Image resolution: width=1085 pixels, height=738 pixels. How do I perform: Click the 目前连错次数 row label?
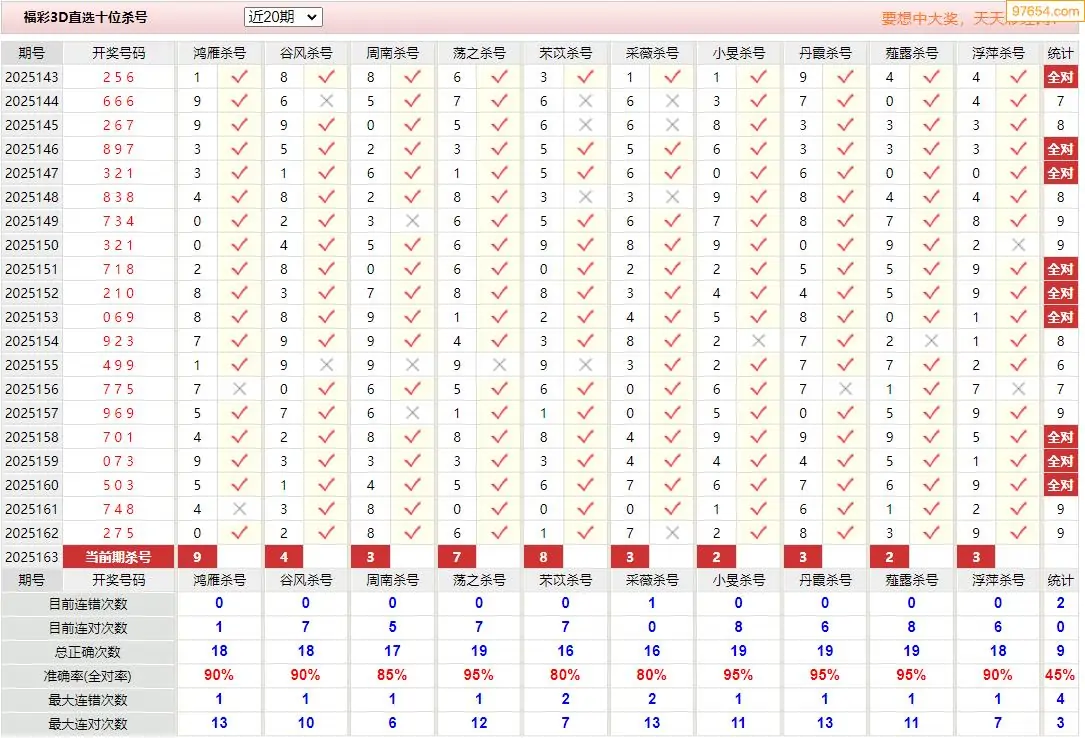click(x=88, y=604)
